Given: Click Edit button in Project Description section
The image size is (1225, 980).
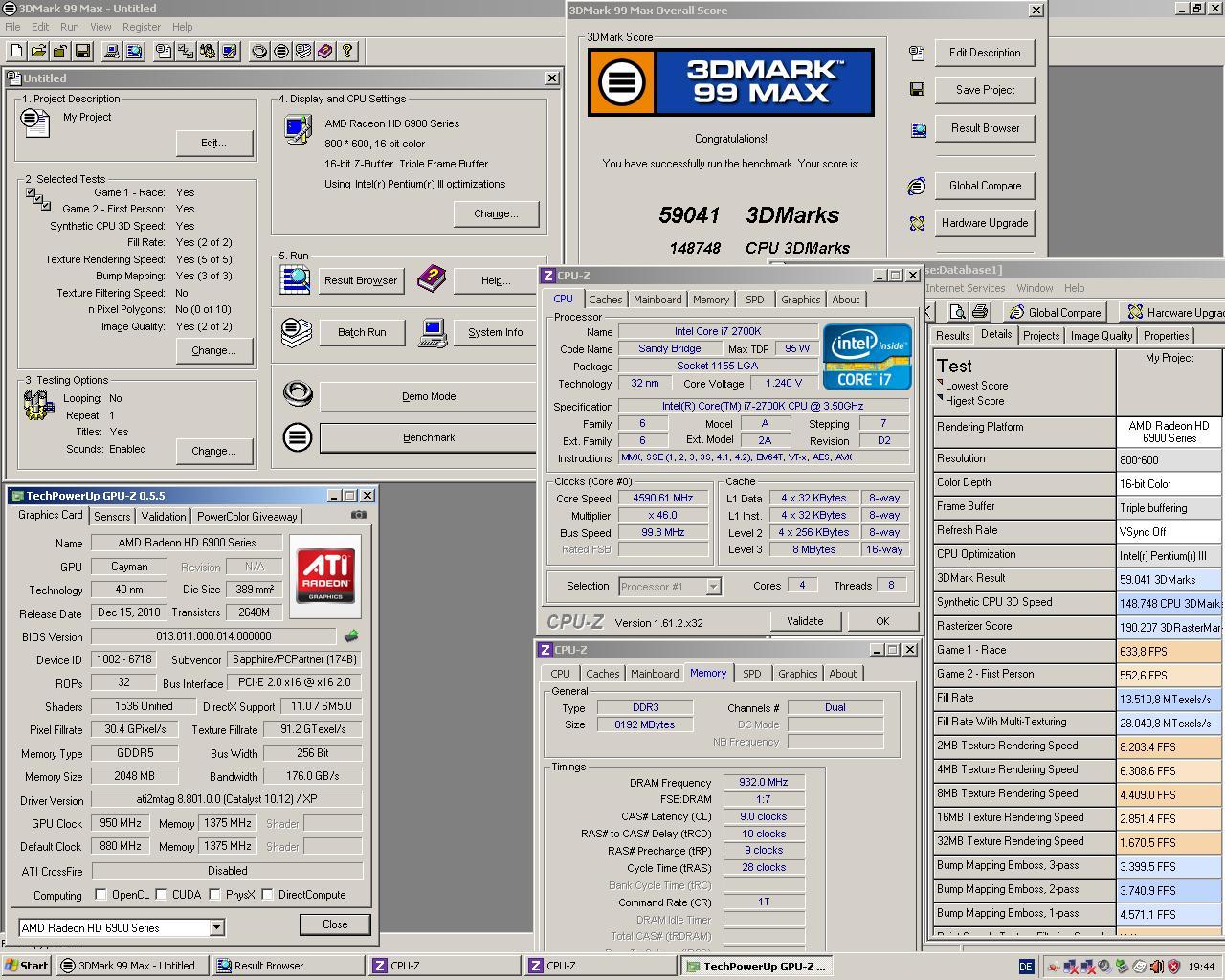Looking at the screenshot, I should (214, 143).
